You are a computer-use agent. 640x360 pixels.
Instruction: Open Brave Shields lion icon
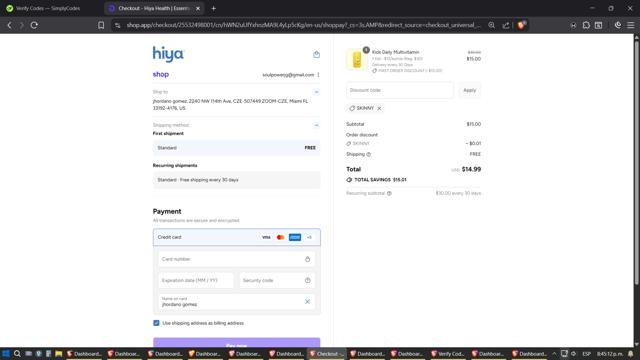click(x=521, y=25)
